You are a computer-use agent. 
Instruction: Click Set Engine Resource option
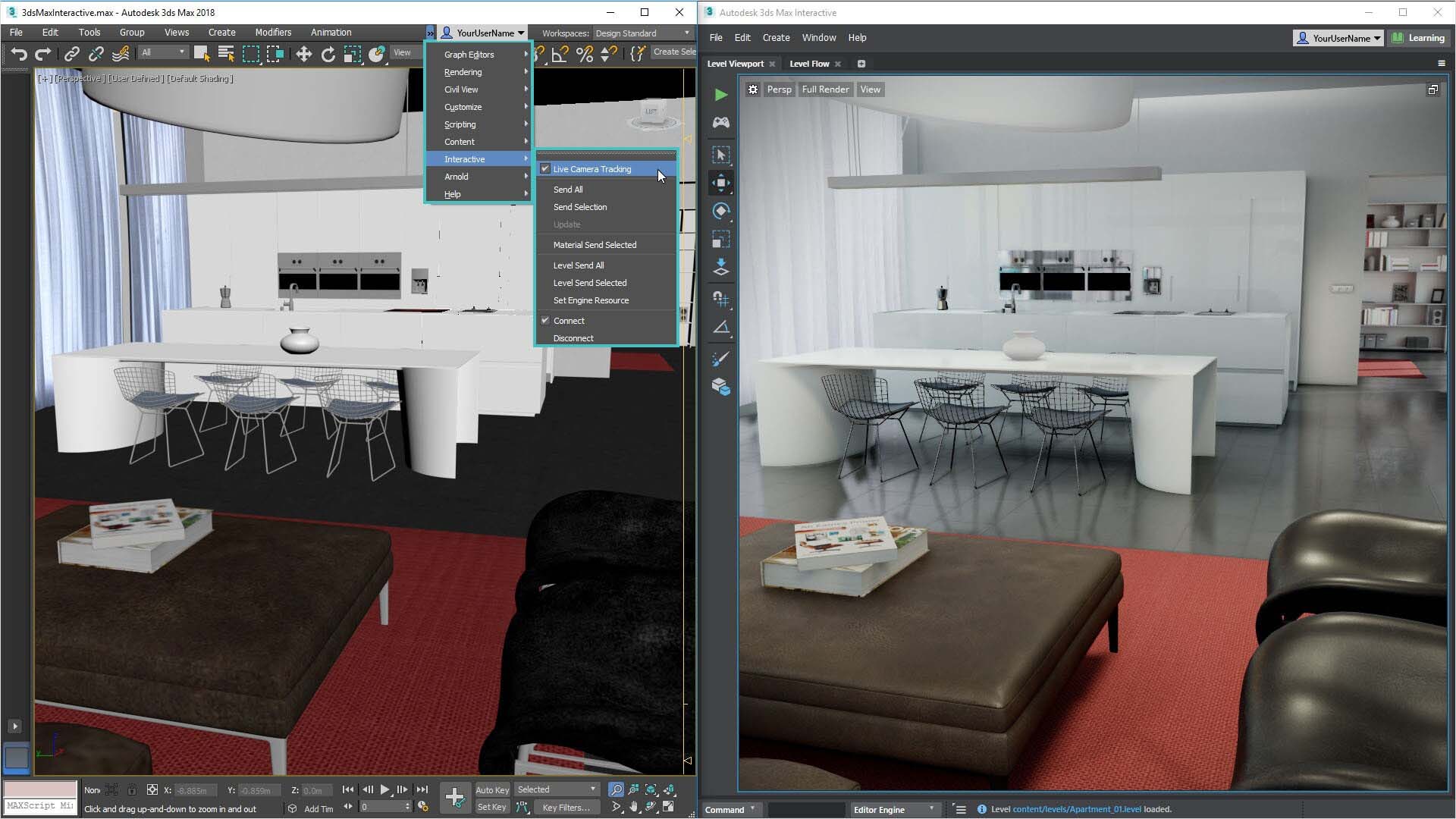pos(591,300)
